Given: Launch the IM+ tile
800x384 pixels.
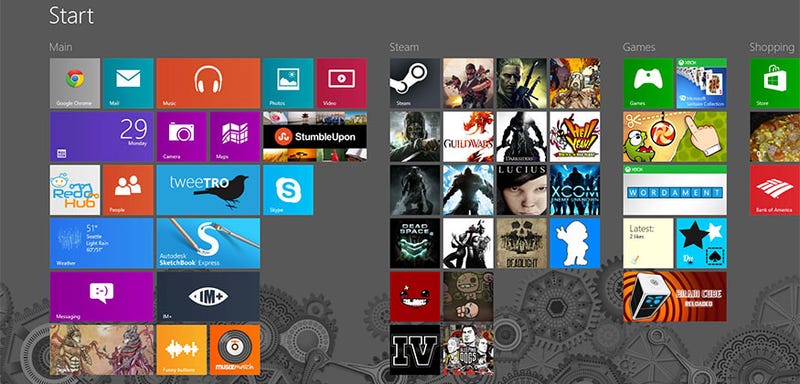Looking at the screenshot, I should coord(208,297).
